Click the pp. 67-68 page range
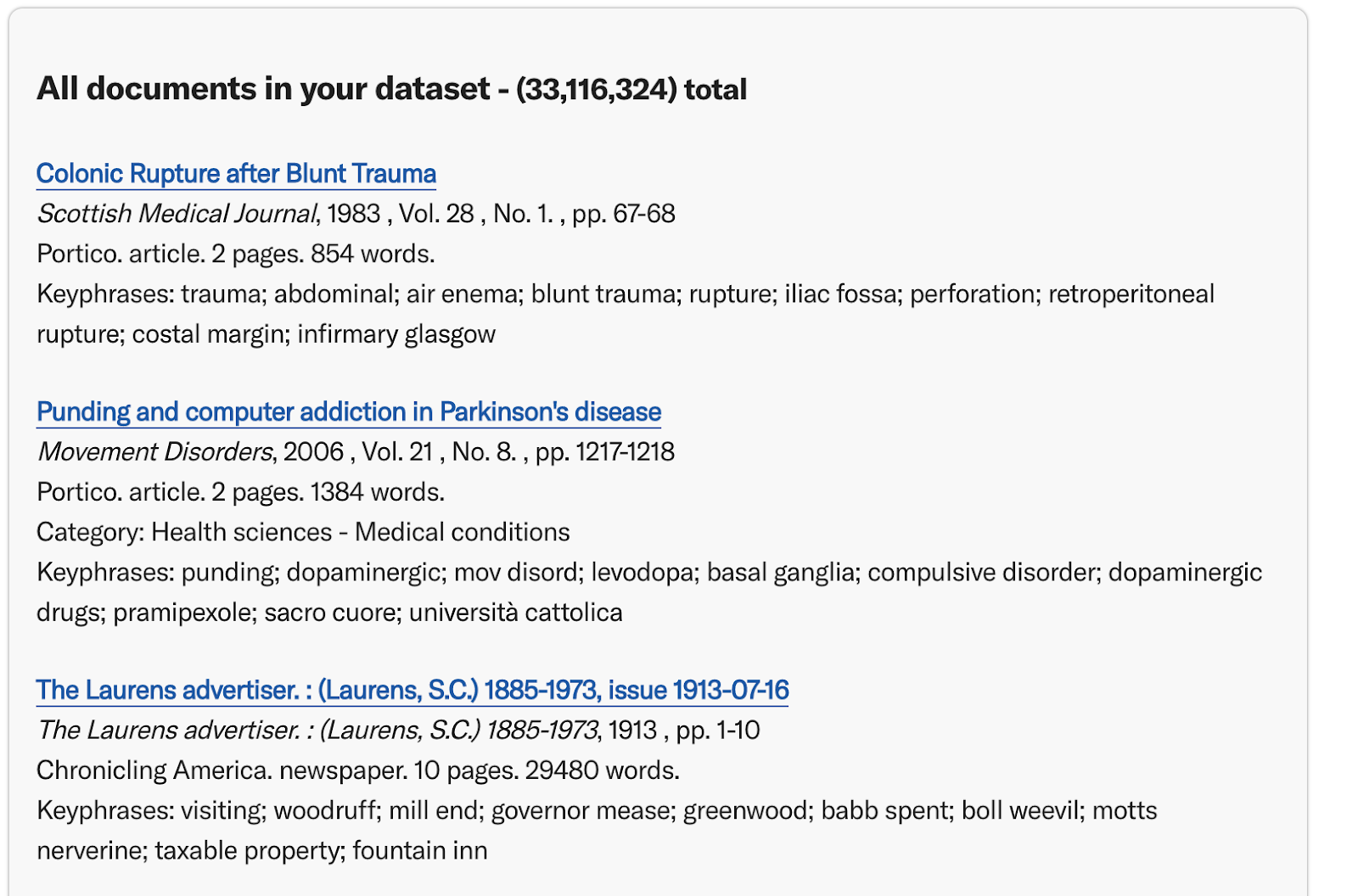 (x=624, y=214)
